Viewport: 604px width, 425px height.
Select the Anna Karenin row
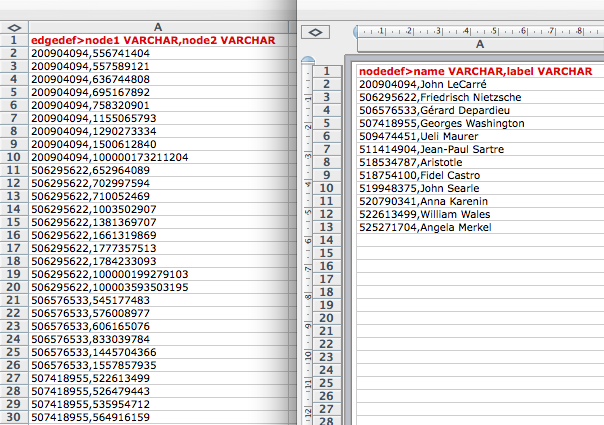point(480,202)
